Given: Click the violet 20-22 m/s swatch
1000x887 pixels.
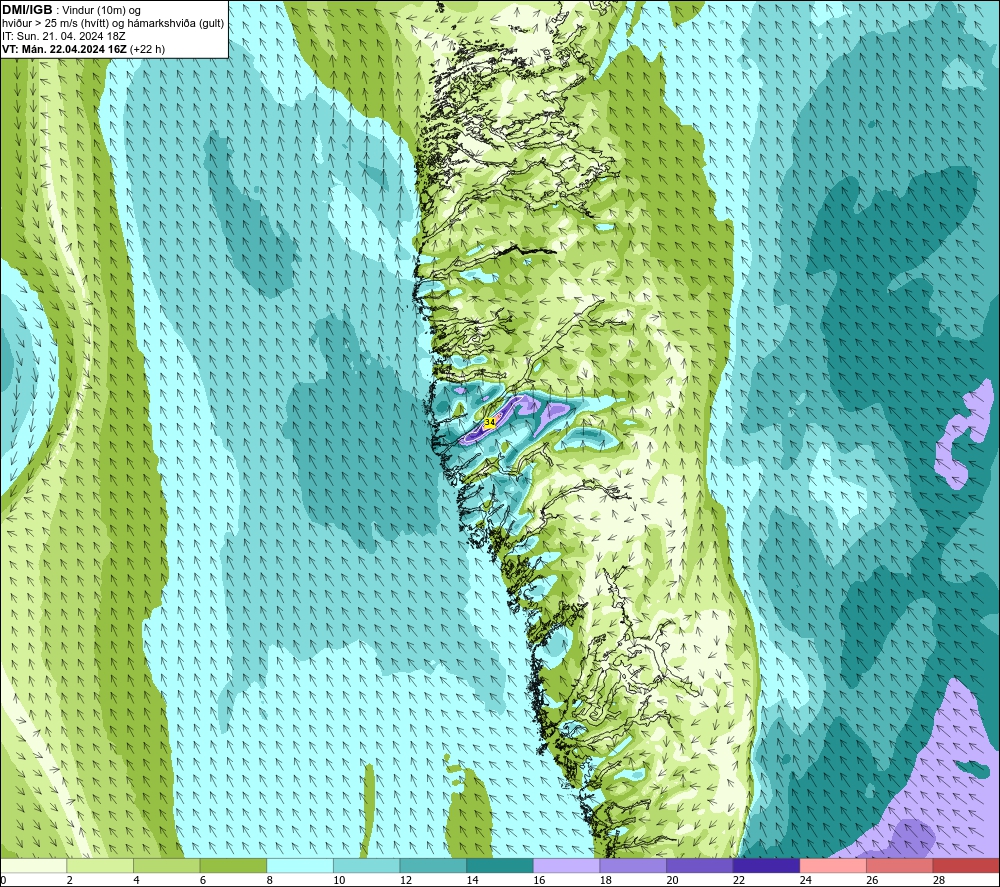Looking at the screenshot, I should tap(700, 865).
